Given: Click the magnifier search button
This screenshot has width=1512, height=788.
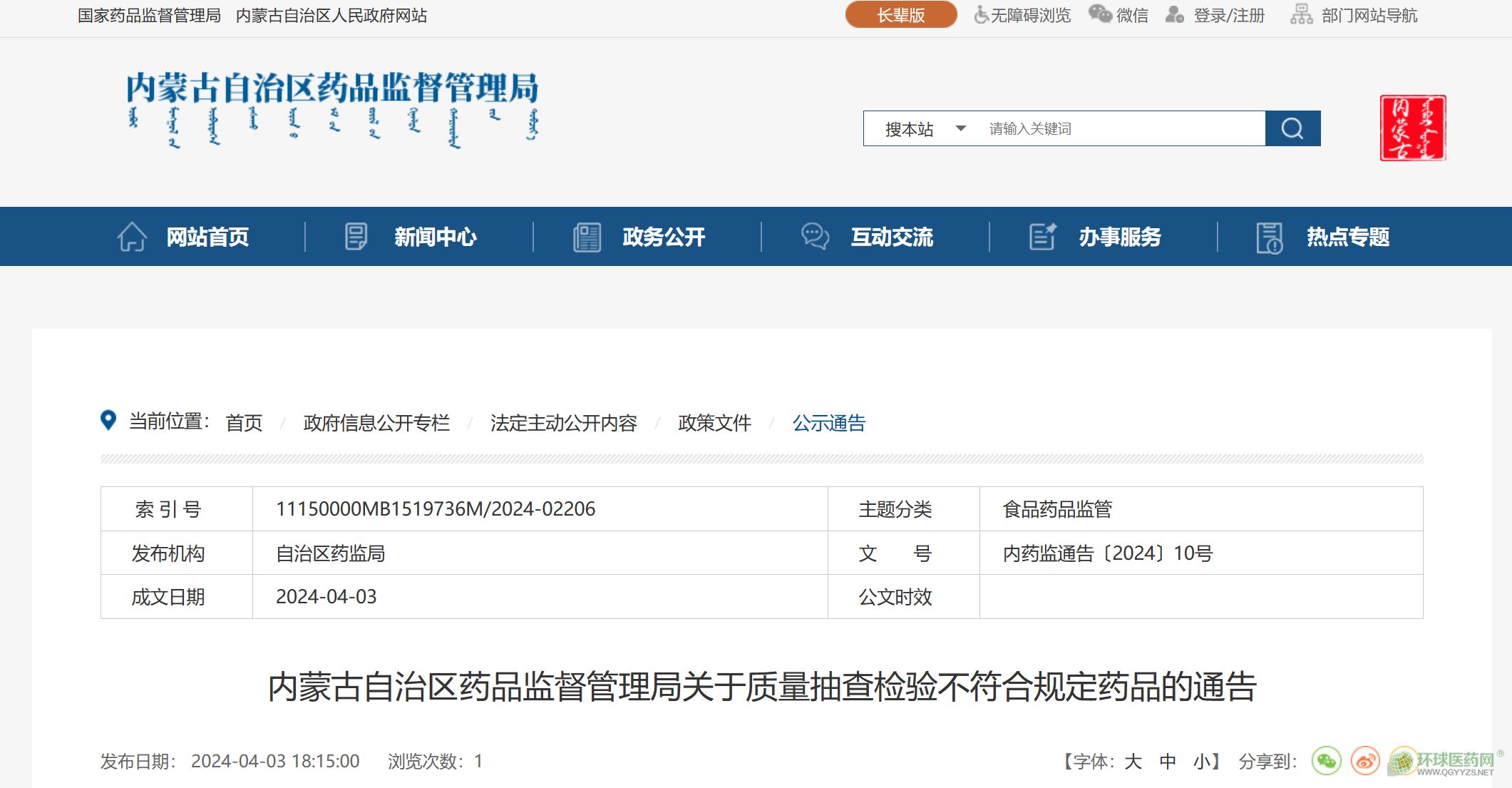Looking at the screenshot, I should point(1292,128).
